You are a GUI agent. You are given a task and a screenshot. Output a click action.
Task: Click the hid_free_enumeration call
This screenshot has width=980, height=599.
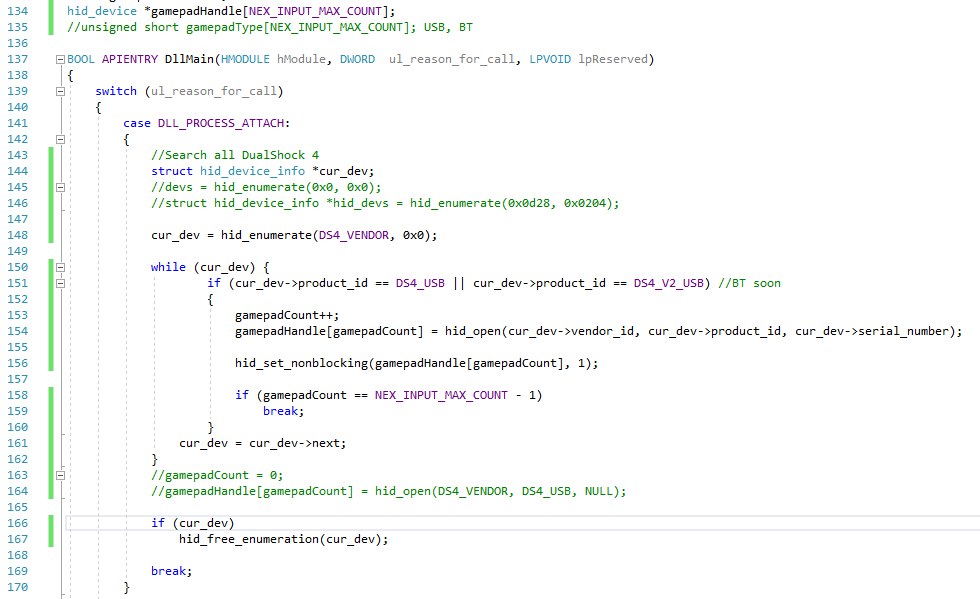click(249, 540)
